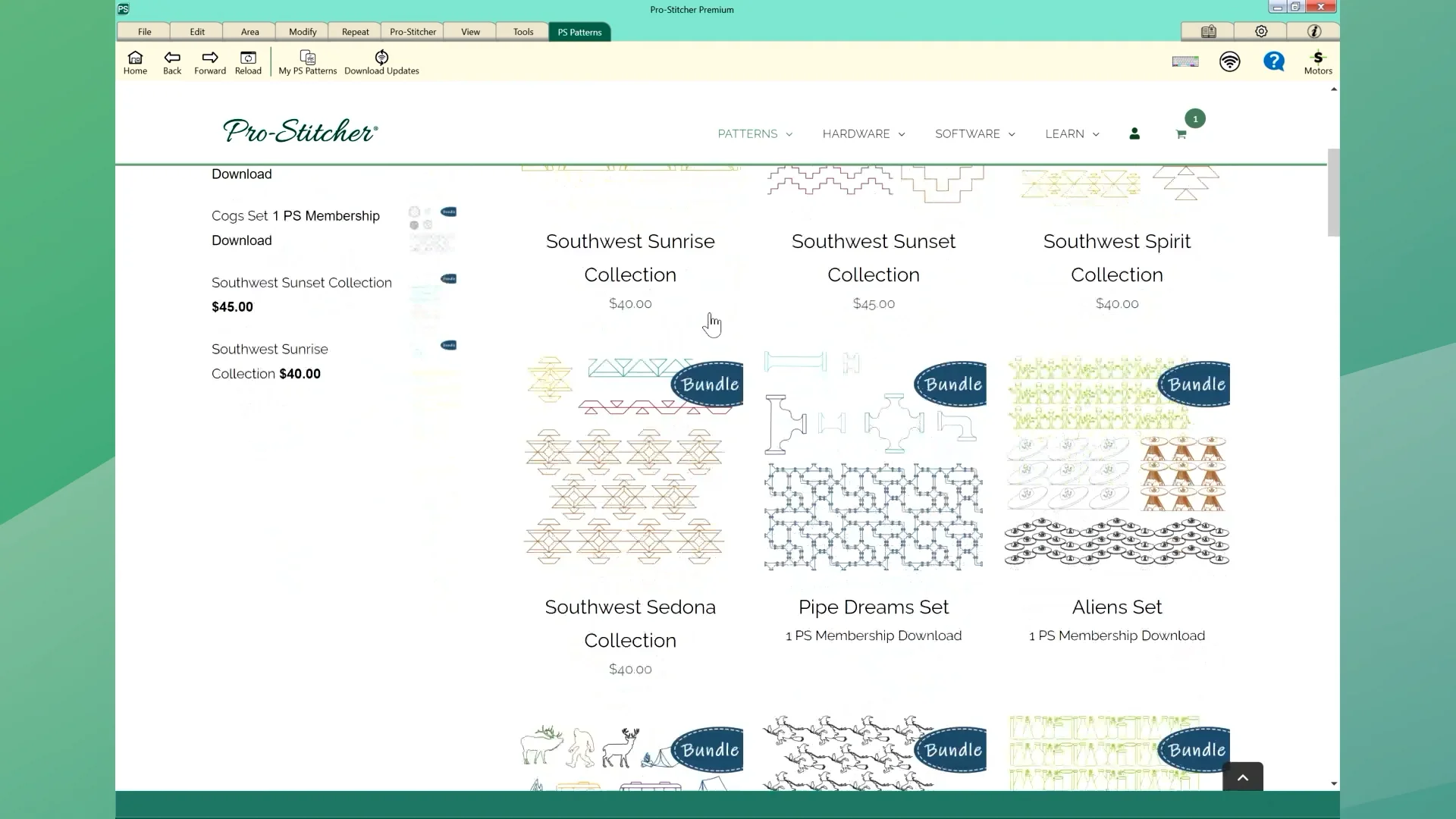1456x819 pixels.
Task: Switch to the PS Patterns tab
Action: pyautogui.click(x=579, y=31)
